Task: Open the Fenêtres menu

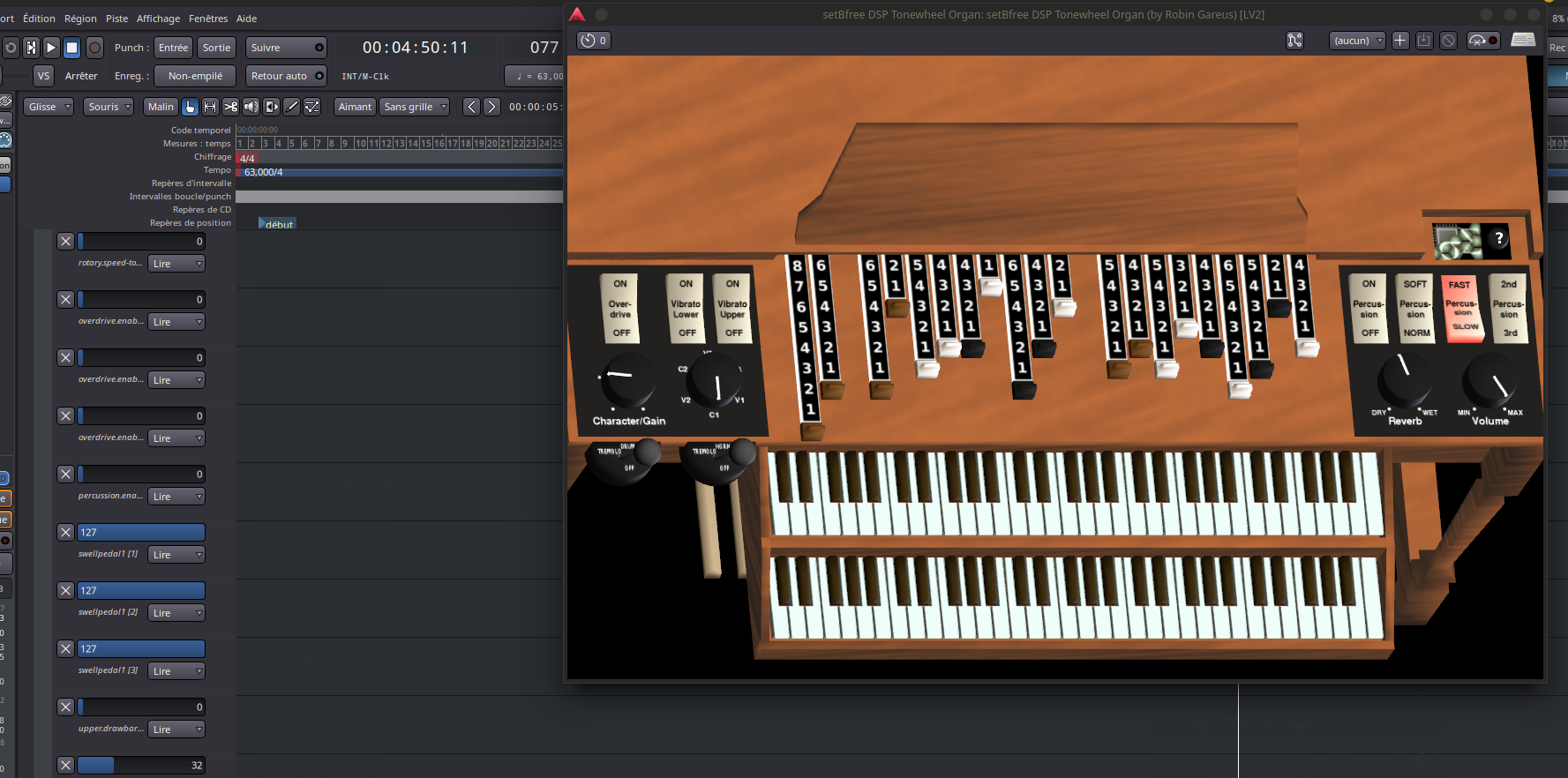Action: (208, 19)
